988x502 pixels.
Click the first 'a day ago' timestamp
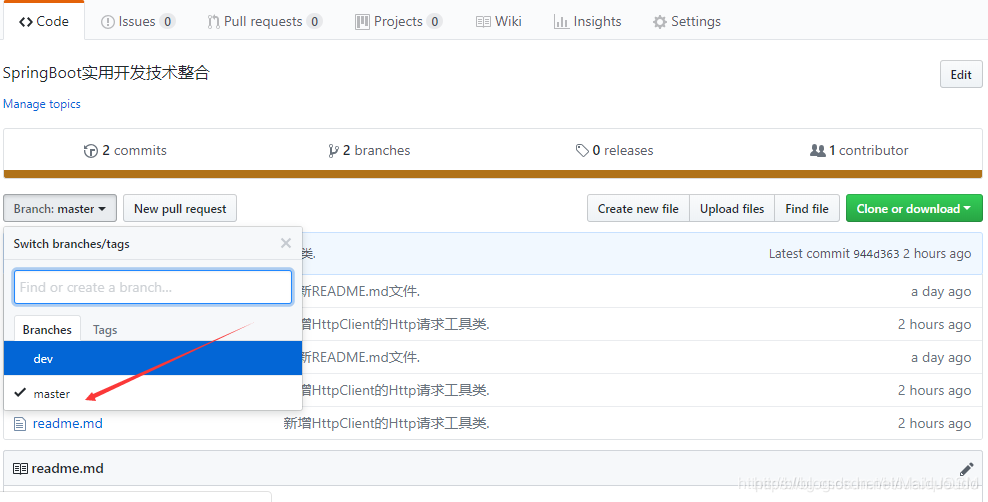click(x=941, y=292)
